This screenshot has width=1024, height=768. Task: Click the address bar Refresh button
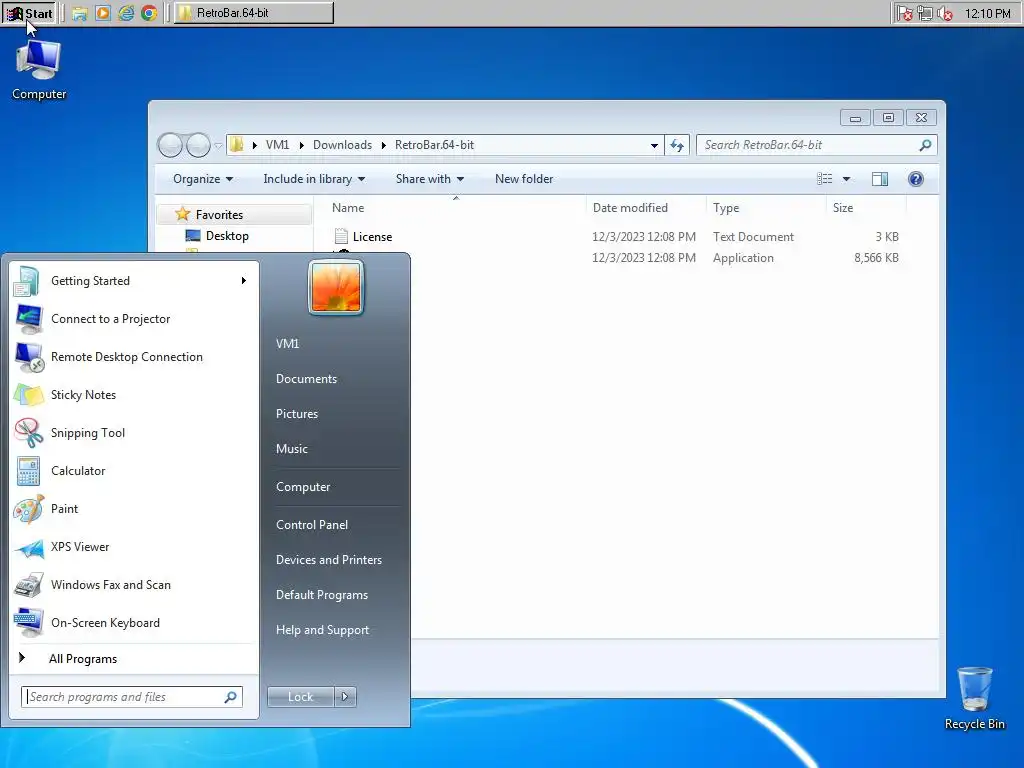point(677,145)
